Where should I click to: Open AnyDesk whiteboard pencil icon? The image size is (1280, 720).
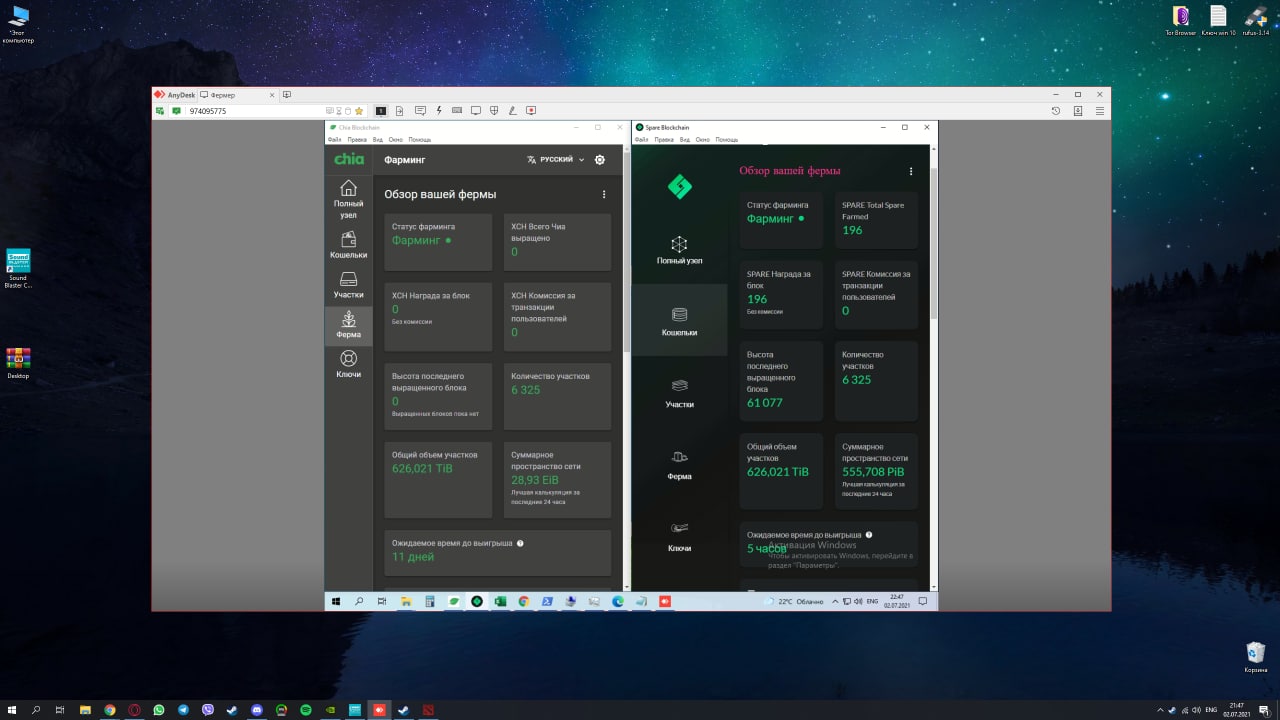pos(512,110)
